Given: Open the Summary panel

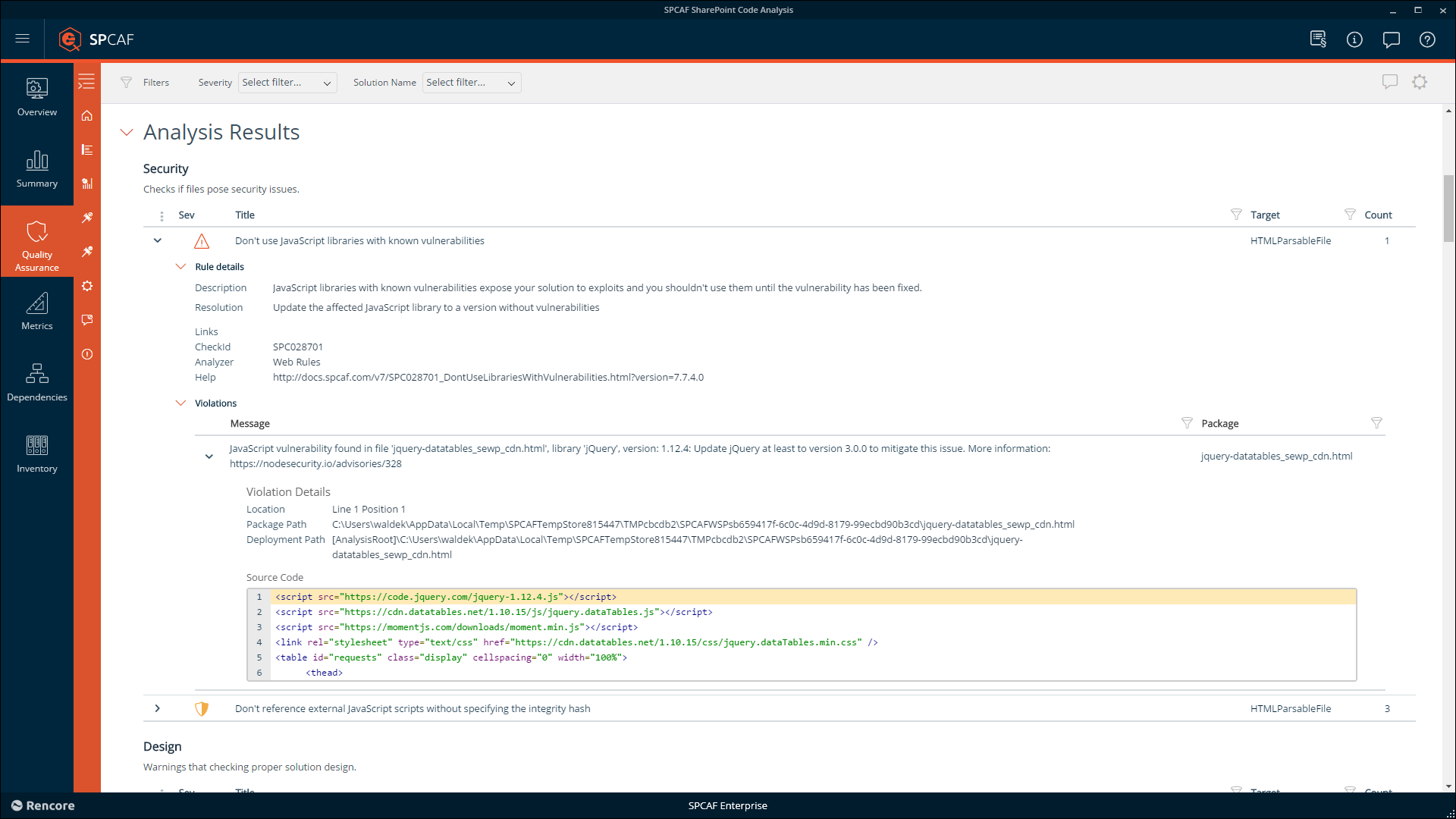Looking at the screenshot, I should click(36, 168).
